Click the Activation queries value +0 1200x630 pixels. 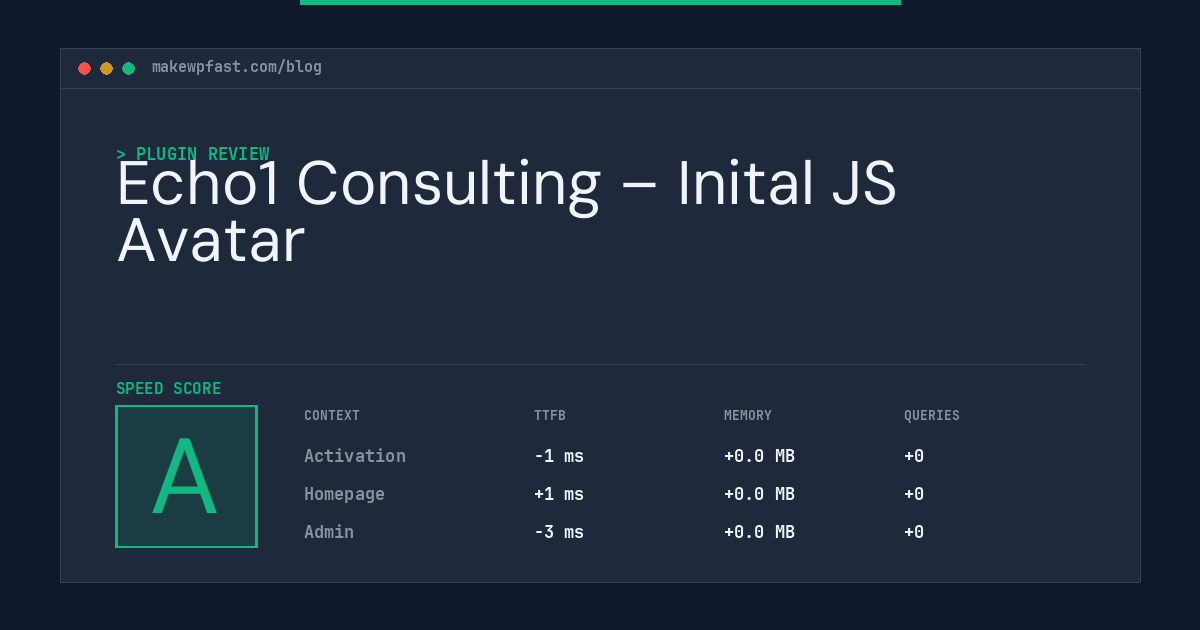tap(914, 456)
